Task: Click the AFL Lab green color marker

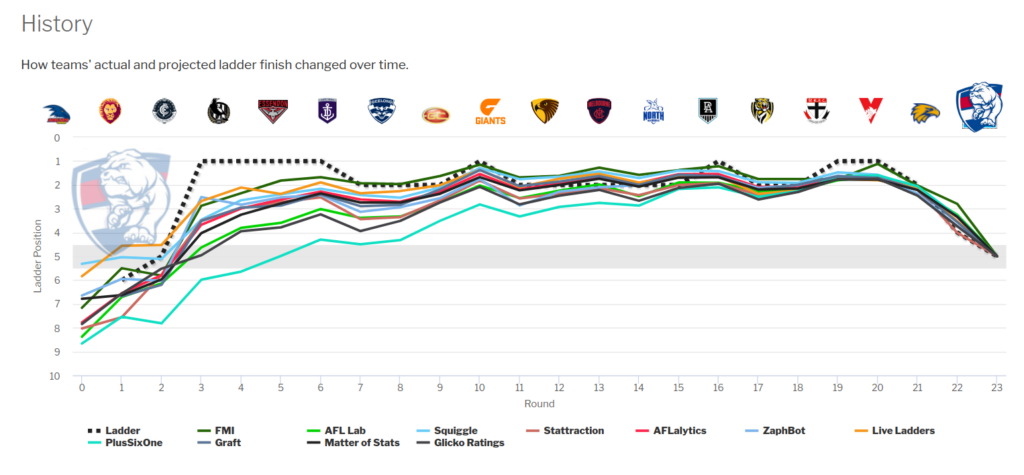Action: (x=313, y=431)
